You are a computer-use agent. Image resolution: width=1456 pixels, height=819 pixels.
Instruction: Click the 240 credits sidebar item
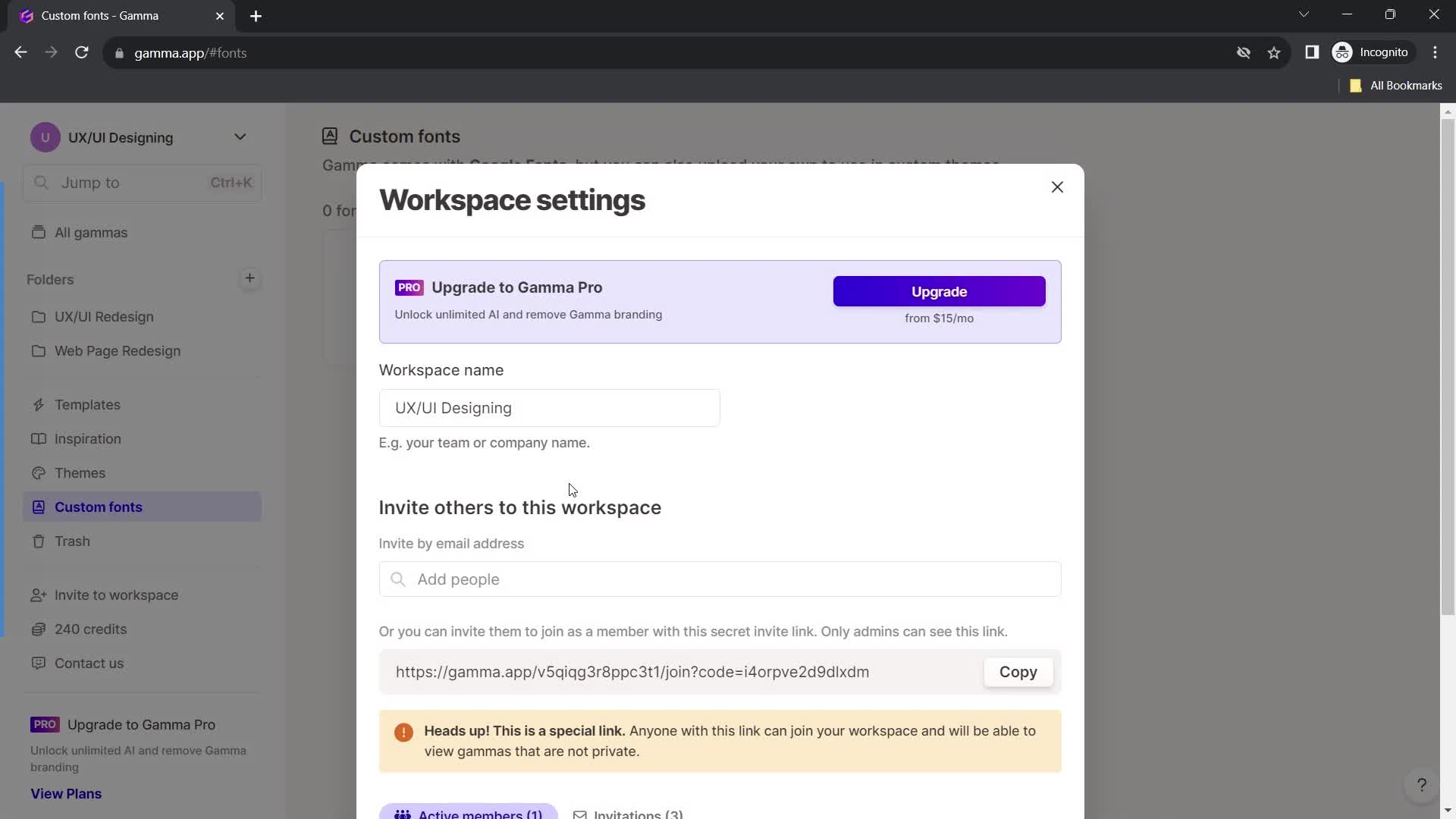pos(91,628)
